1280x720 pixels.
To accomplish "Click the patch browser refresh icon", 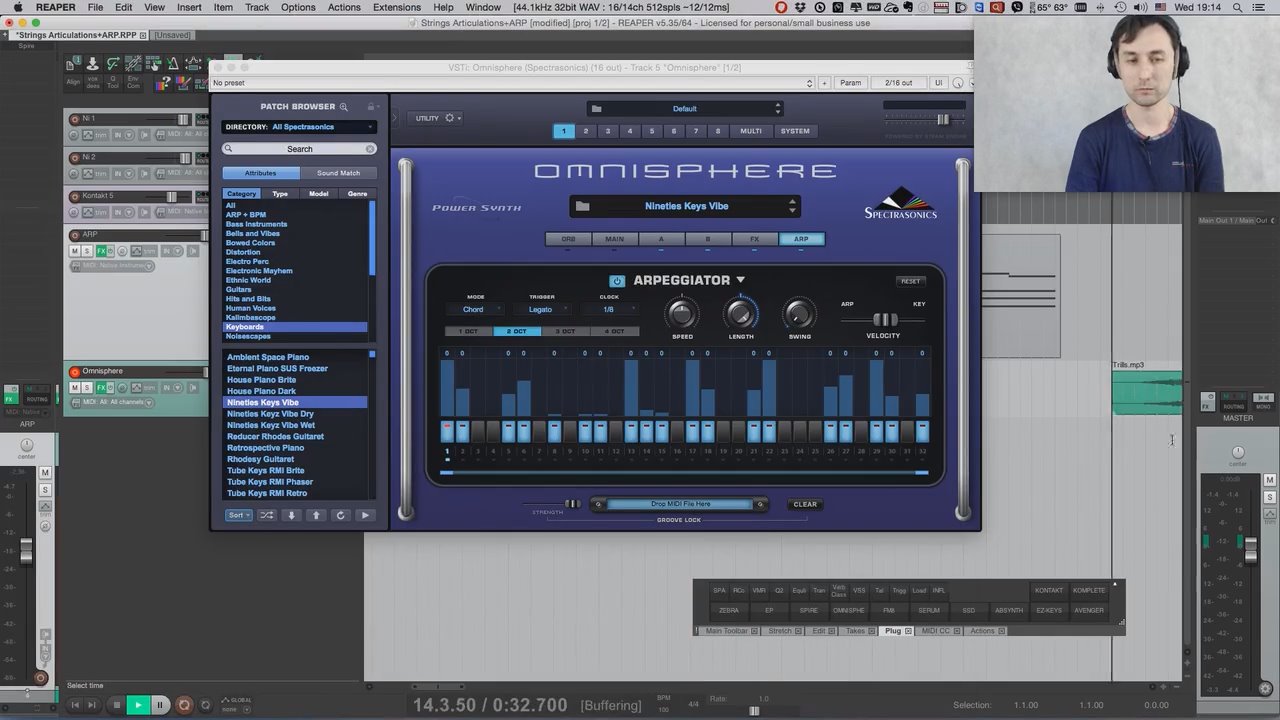I will point(340,515).
